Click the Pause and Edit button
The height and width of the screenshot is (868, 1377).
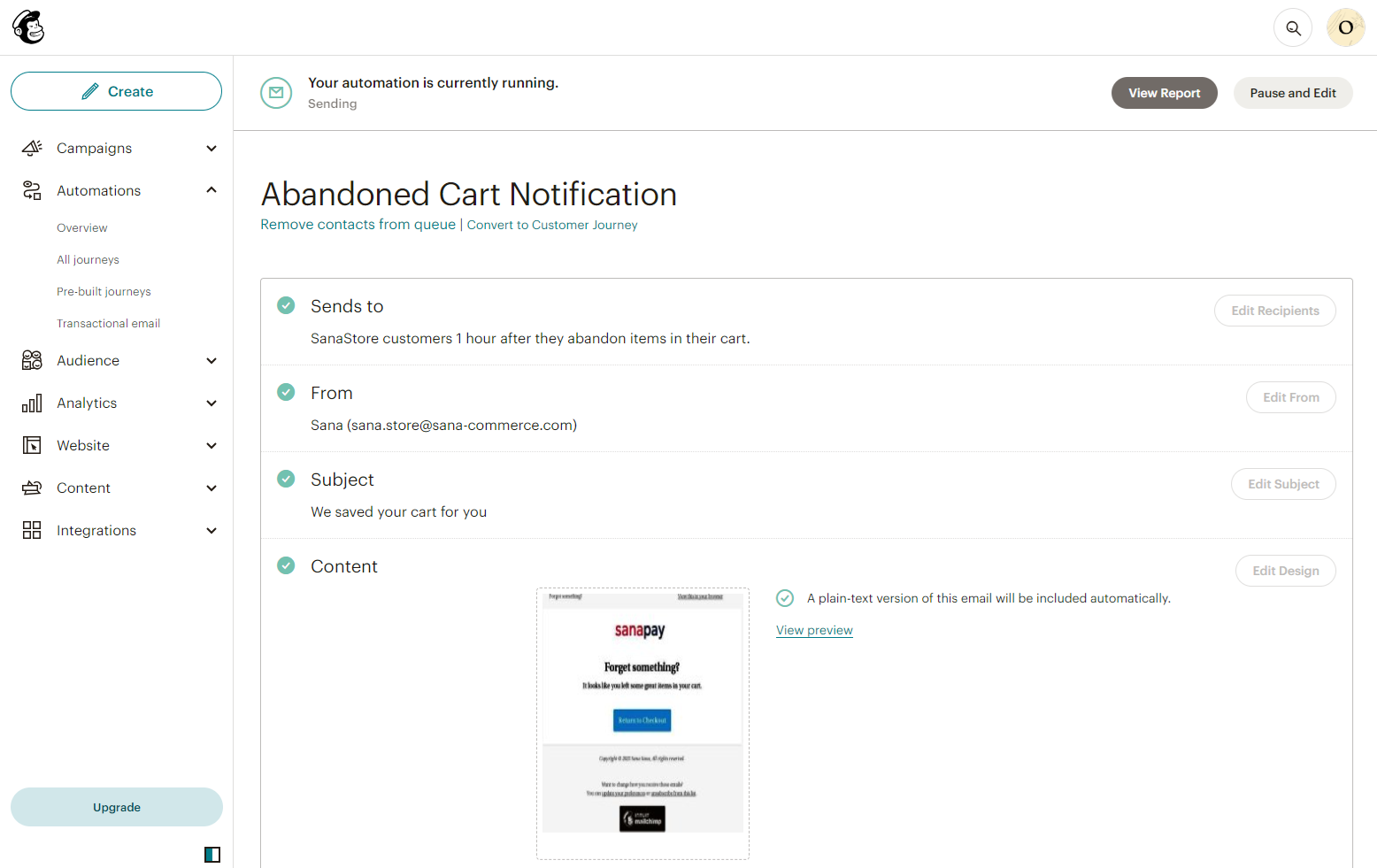(x=1293, y=93)
